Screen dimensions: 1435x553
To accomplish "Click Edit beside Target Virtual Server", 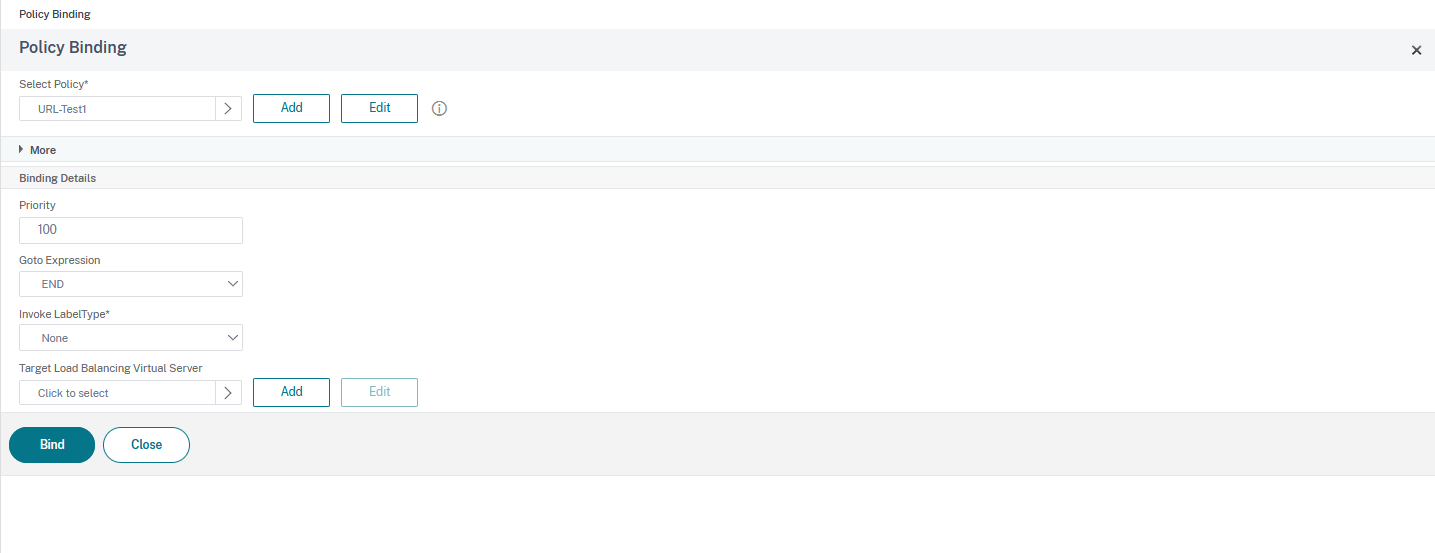I will (379, 392).
